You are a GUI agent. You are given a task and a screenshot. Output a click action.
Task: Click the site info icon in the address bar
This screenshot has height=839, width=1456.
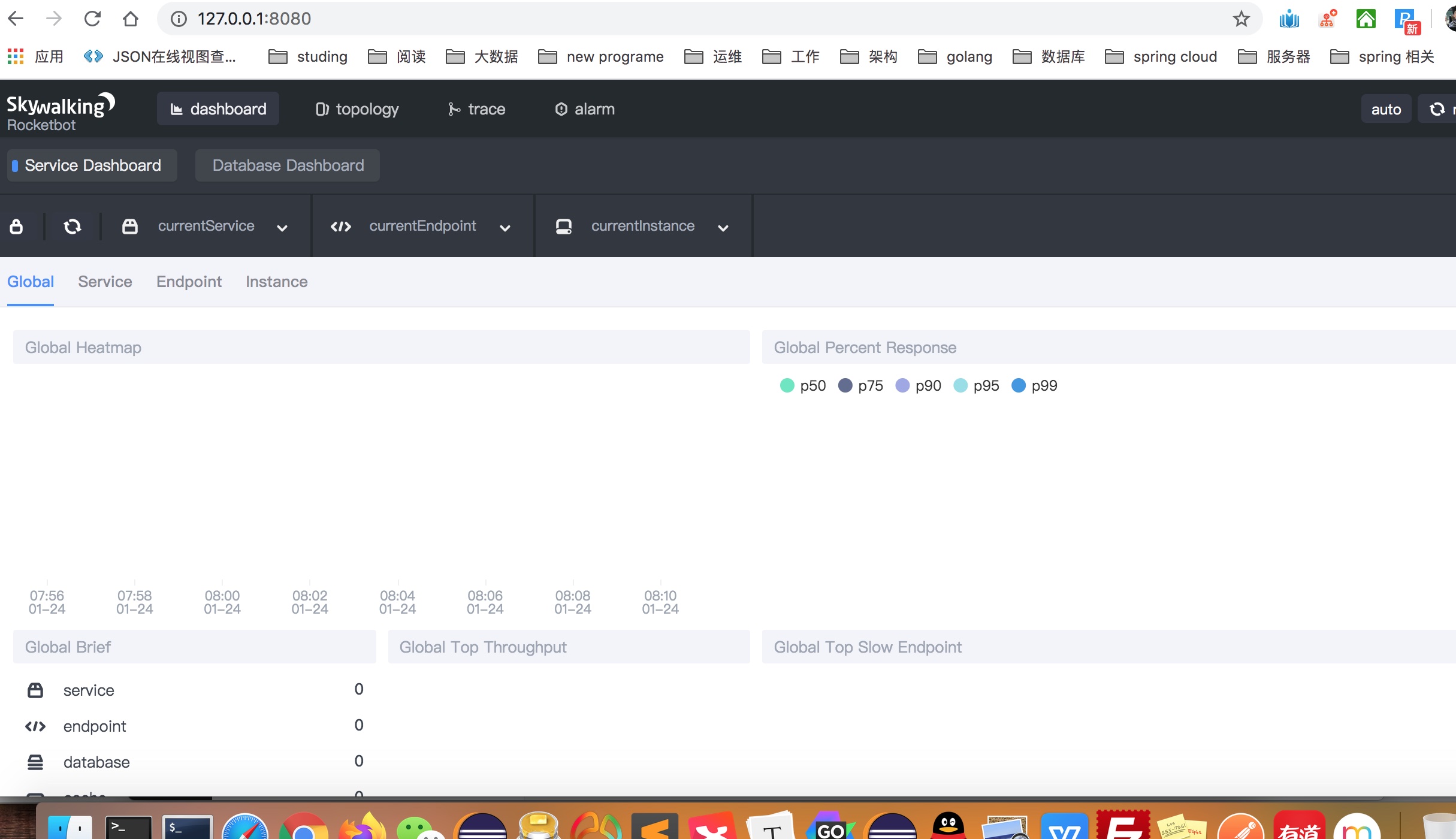point(179,19)
